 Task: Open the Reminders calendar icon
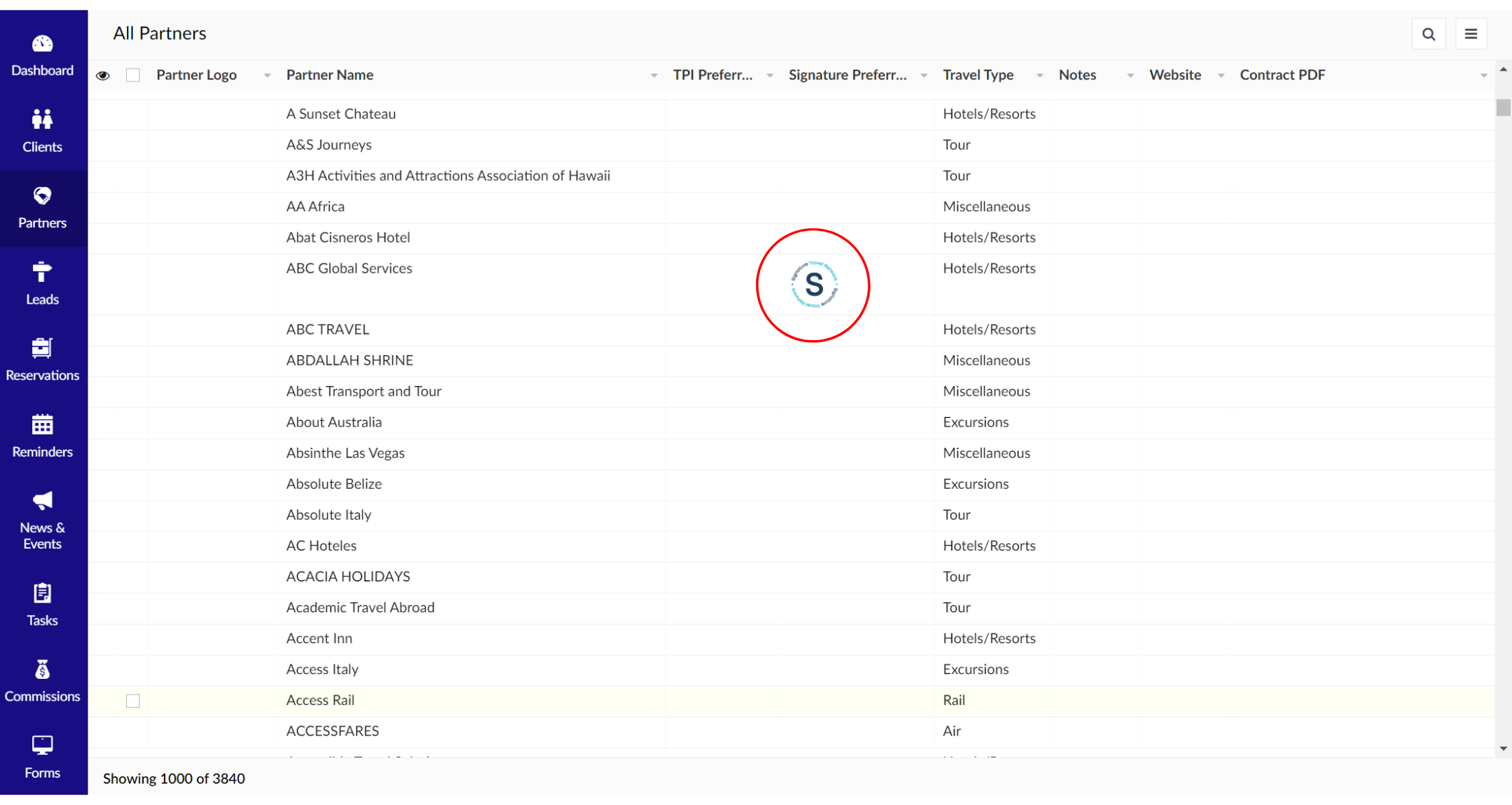pos(42,425)
